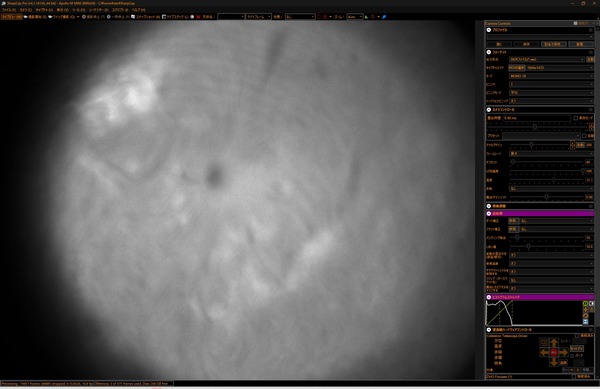Click the analog gain slider handle
The width and height of the screenshot is (600, 389).
tap(531, 145)
